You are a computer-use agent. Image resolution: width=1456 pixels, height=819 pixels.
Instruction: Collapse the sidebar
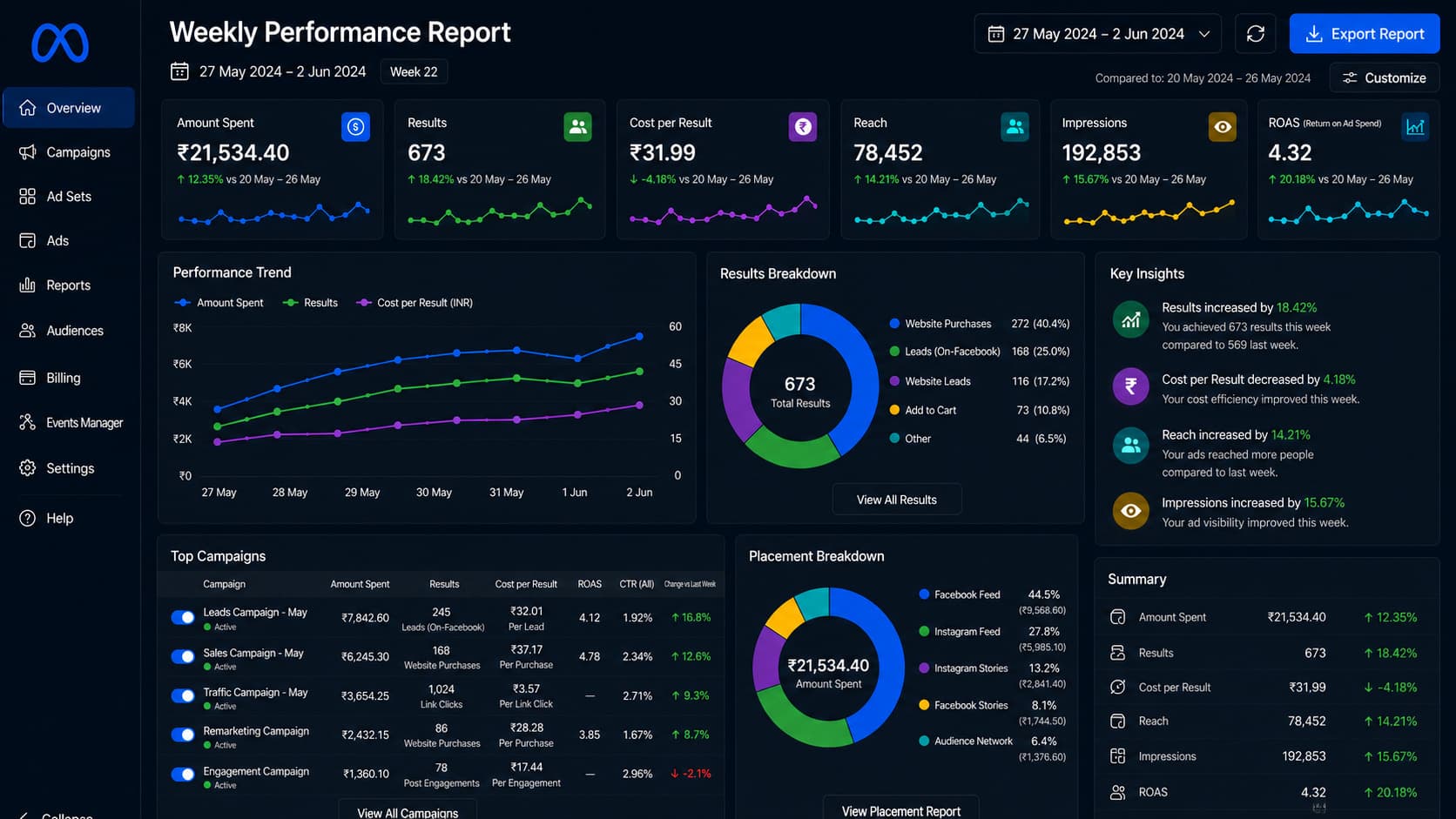(x=56, y=816)
